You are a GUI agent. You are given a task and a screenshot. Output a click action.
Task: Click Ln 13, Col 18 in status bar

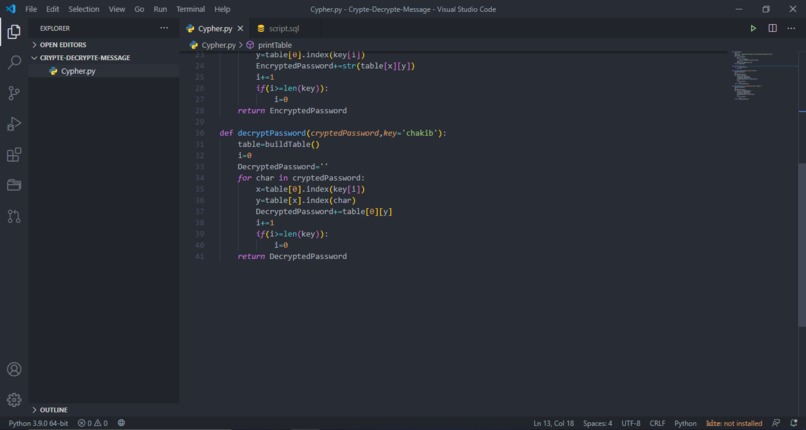coord(554,423)
